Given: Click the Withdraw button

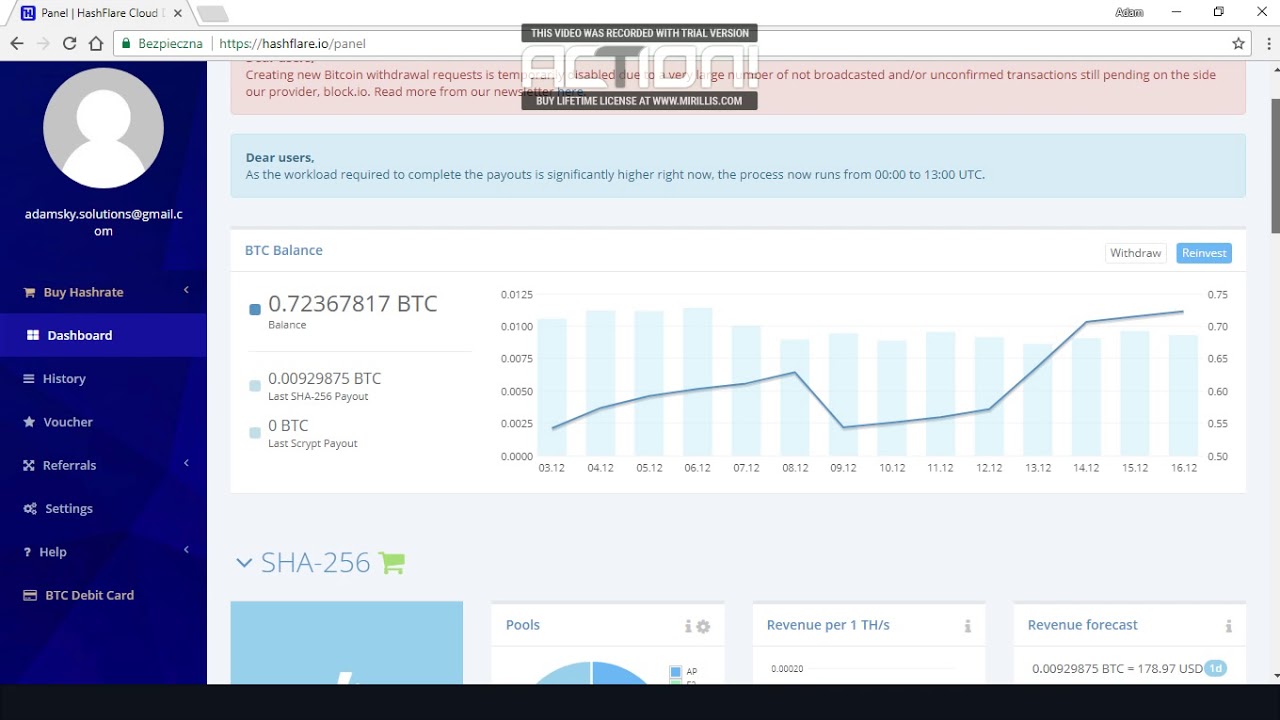Looking at the screenshot, I should click(1135, 253).
